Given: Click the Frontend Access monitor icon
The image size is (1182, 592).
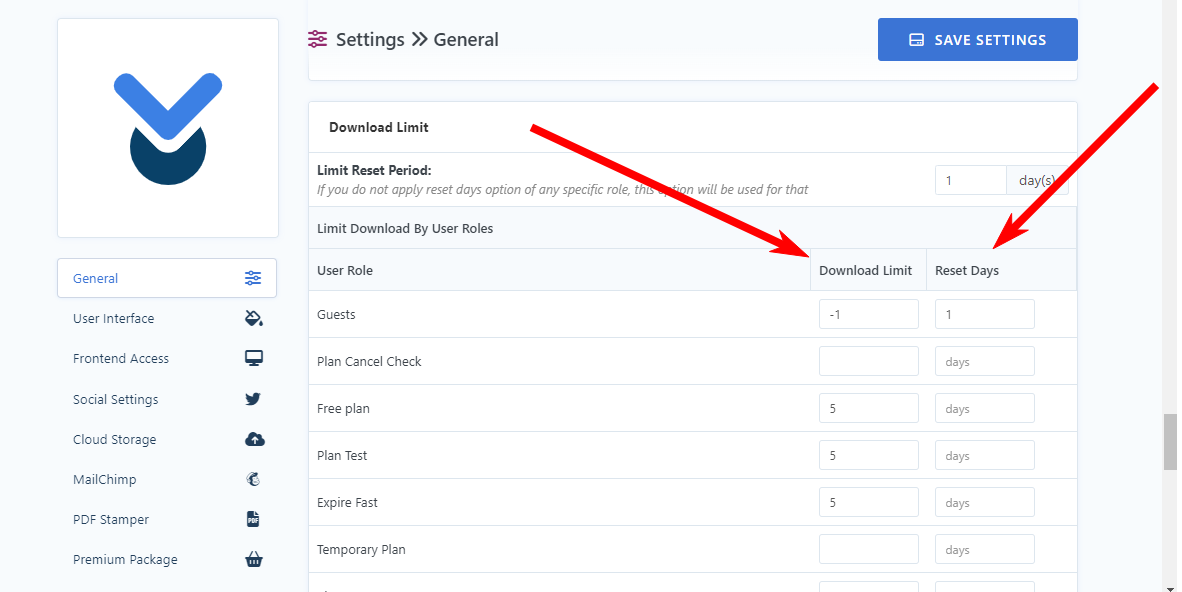Looking at the screenshot, I should point(254,358).
